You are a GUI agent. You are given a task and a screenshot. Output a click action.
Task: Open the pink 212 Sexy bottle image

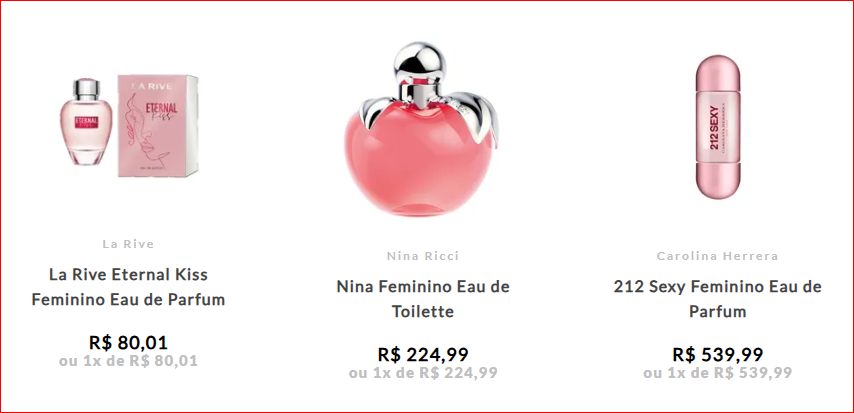(717, 127)
